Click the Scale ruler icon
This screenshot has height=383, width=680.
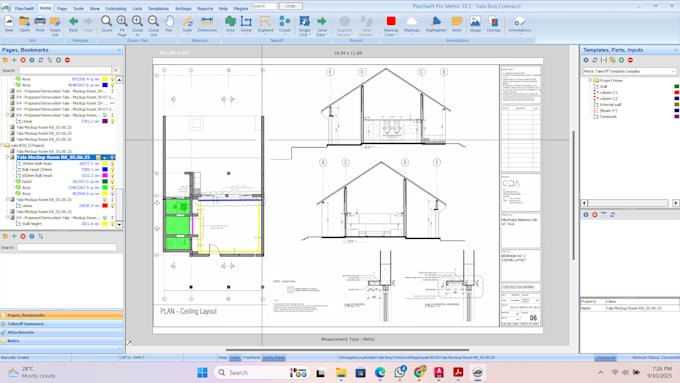pos(187,21)
